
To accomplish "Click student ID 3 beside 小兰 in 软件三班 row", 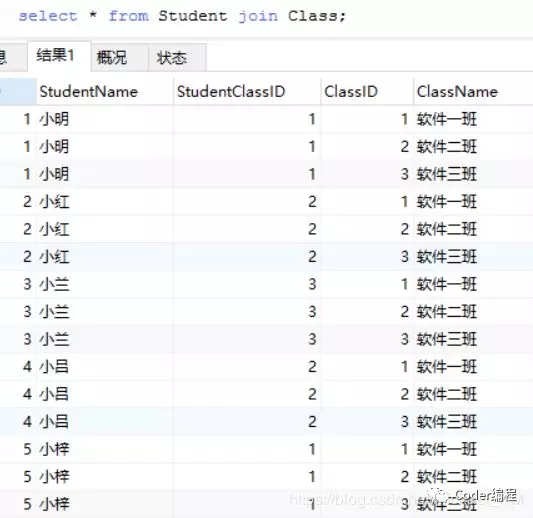I will [27, 340].
